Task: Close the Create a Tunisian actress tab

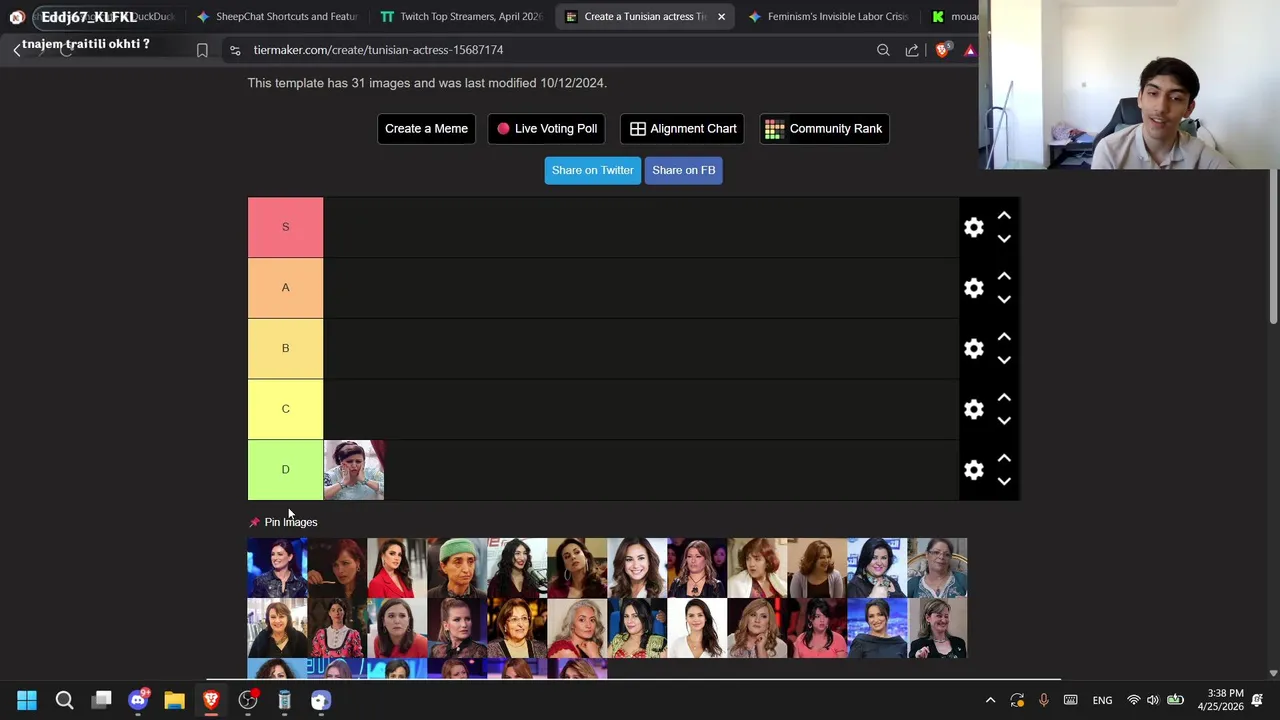Action: [x=721, y=17]
